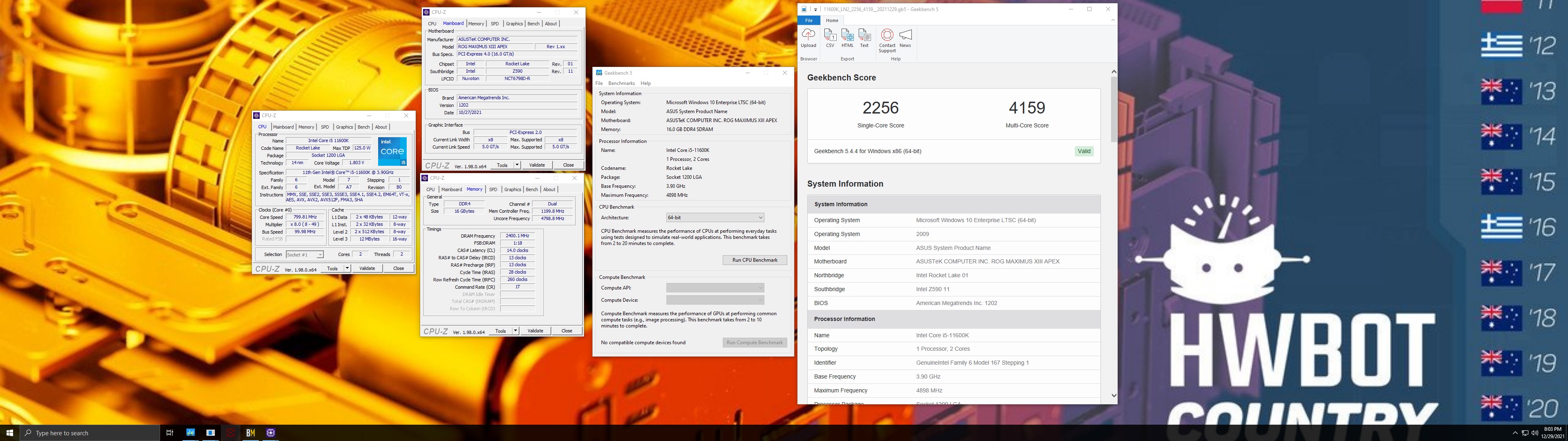Click the Geekbench results scrollbar up arrow

coord(1113,71)
